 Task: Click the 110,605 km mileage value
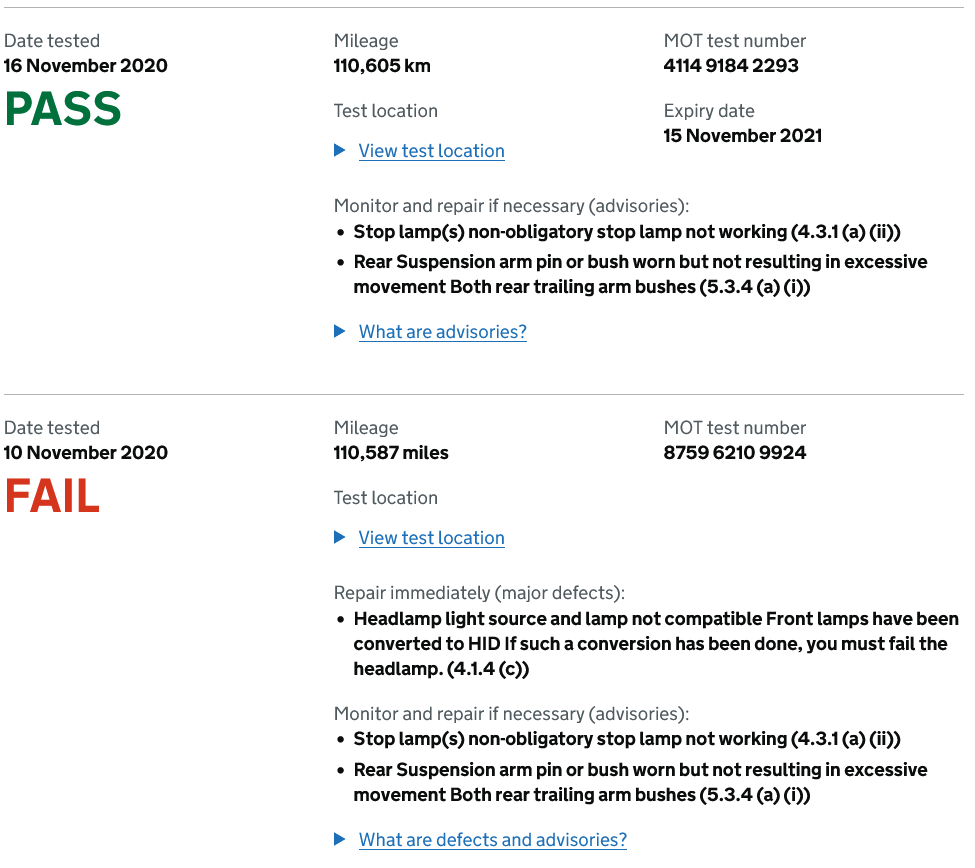(x=382, y=66)
